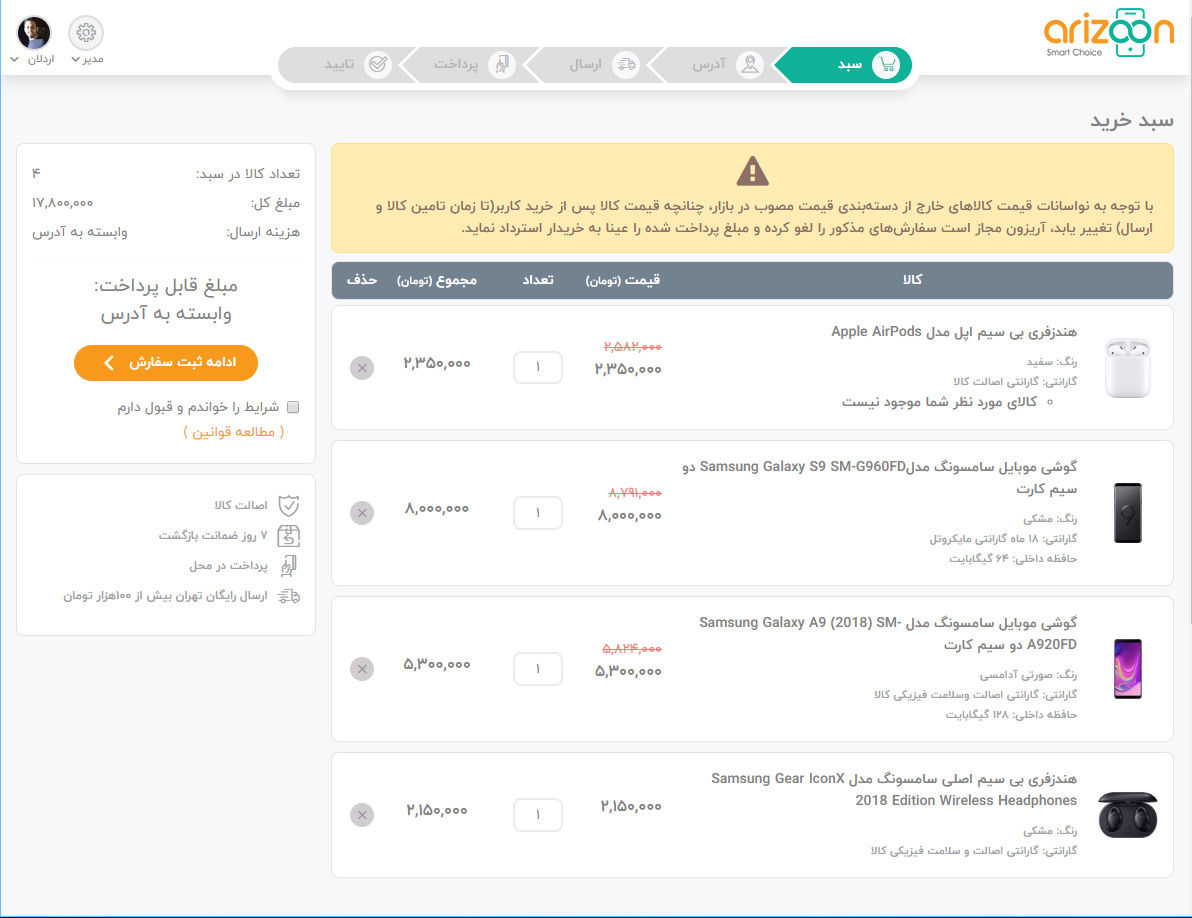Click the warning triangle icon
Viewport: 1192px width, 918px height.
coord(753,171)
